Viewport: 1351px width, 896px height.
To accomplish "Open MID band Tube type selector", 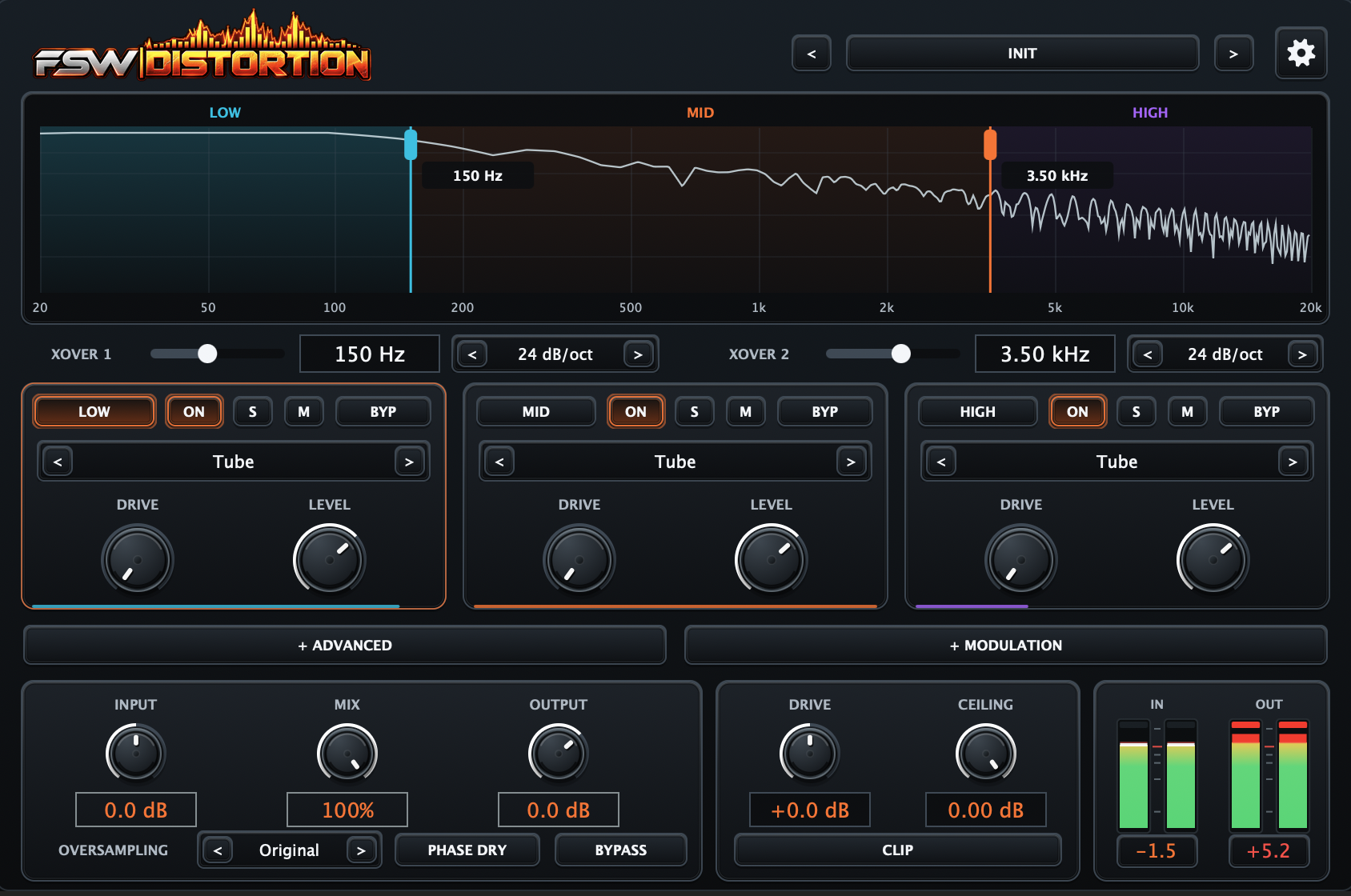I will tap(675, 462).
